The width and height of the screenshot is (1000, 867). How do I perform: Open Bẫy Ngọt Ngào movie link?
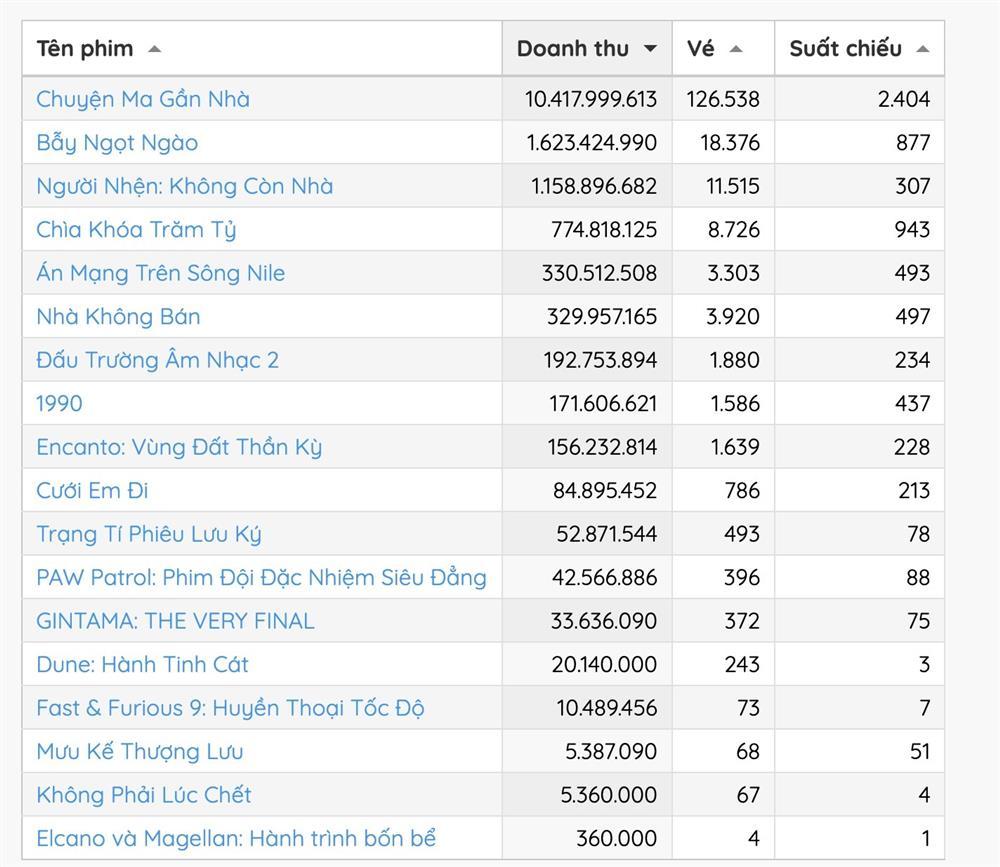point(117,142)
